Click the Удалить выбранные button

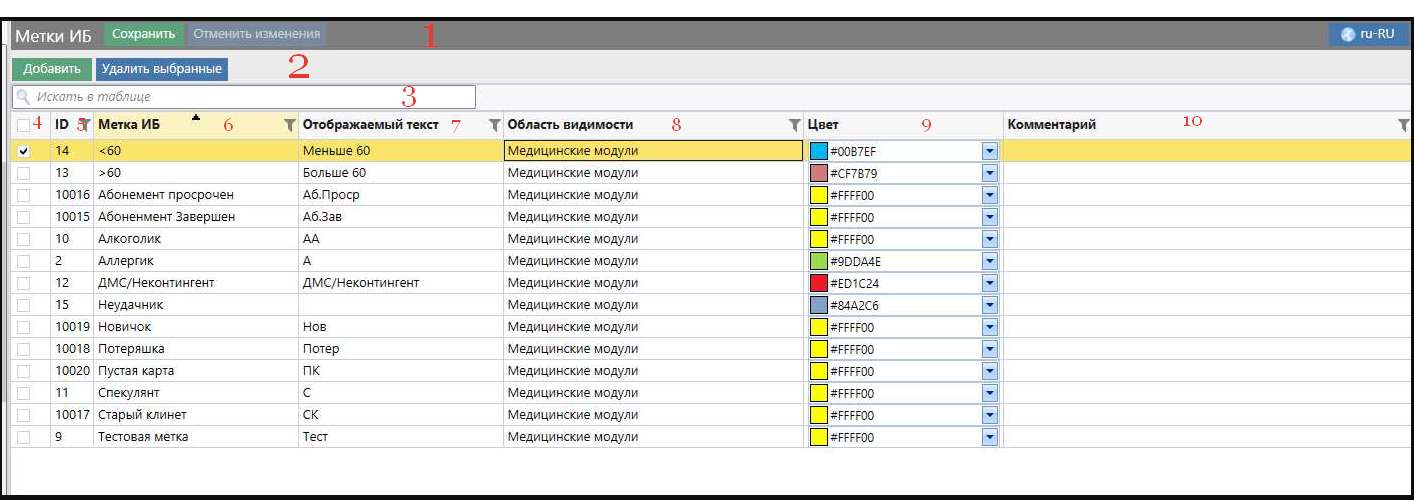(x=162, y=69)
